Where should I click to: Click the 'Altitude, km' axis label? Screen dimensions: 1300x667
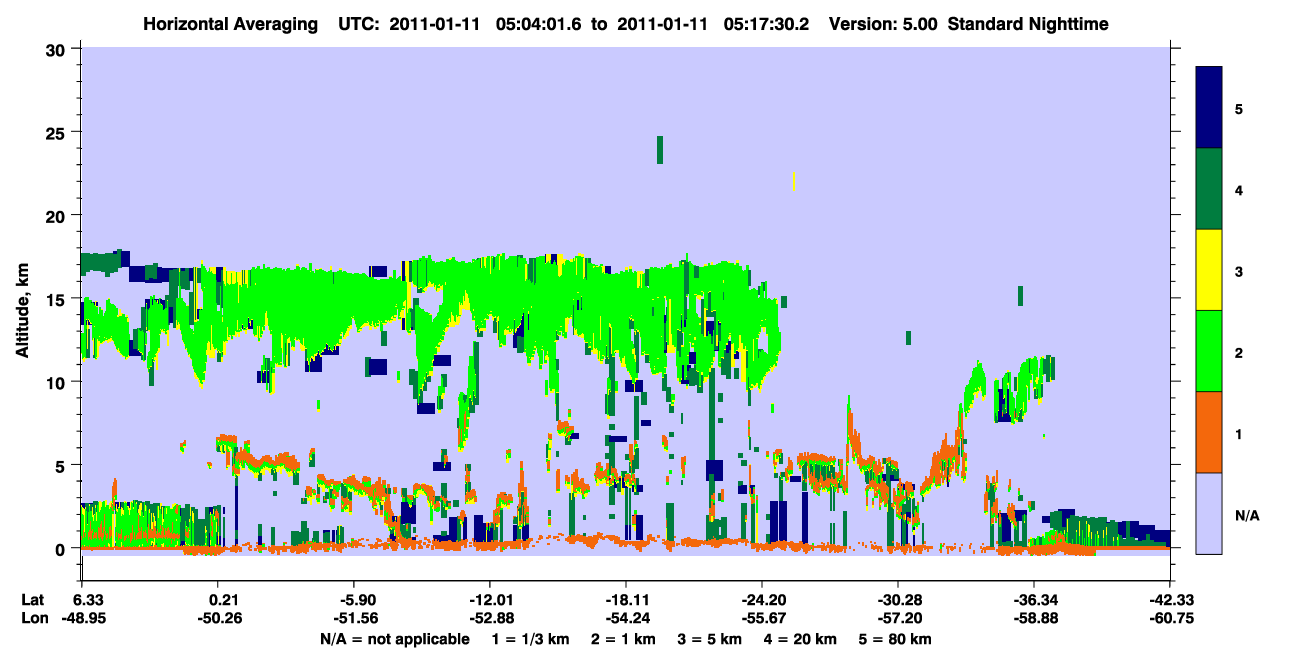(x=22, y=299)
